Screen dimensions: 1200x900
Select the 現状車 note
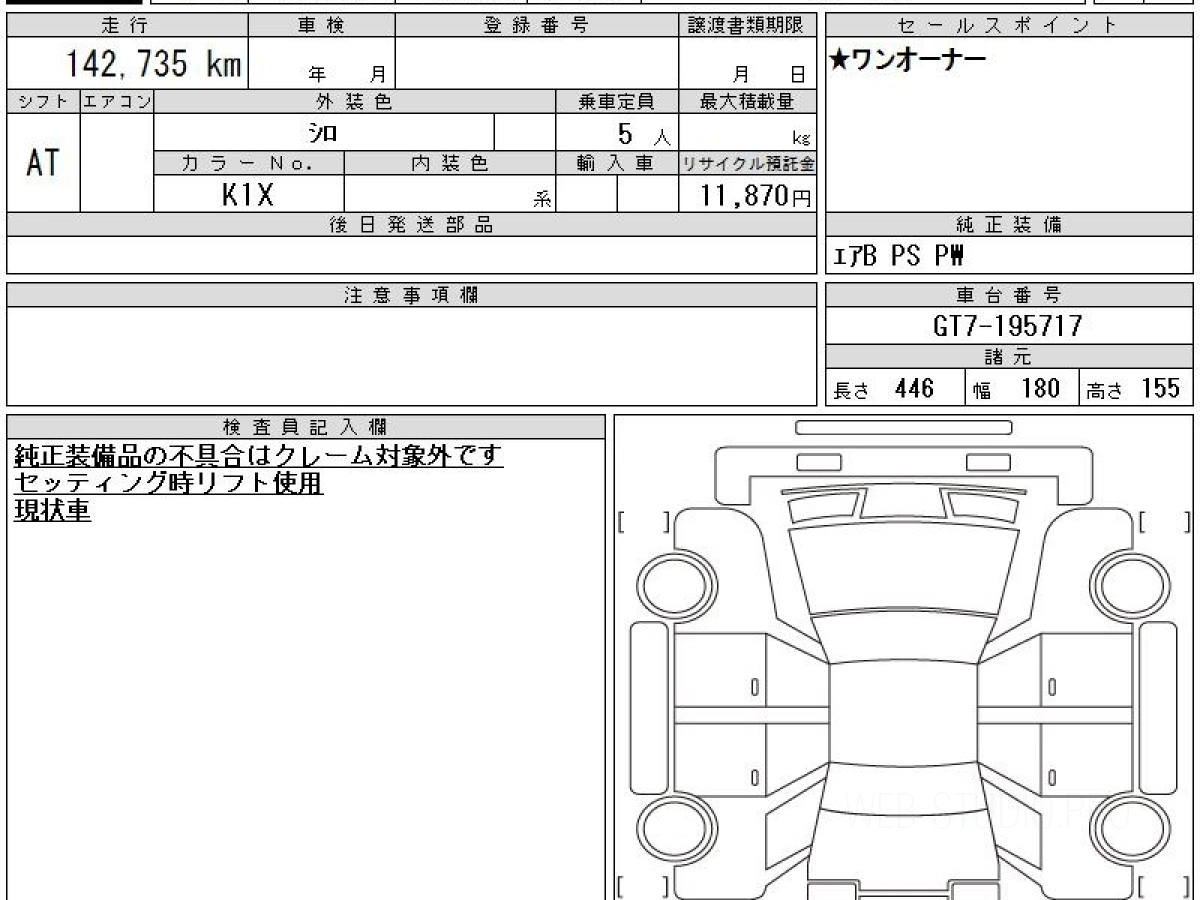(x=52, y=511)
